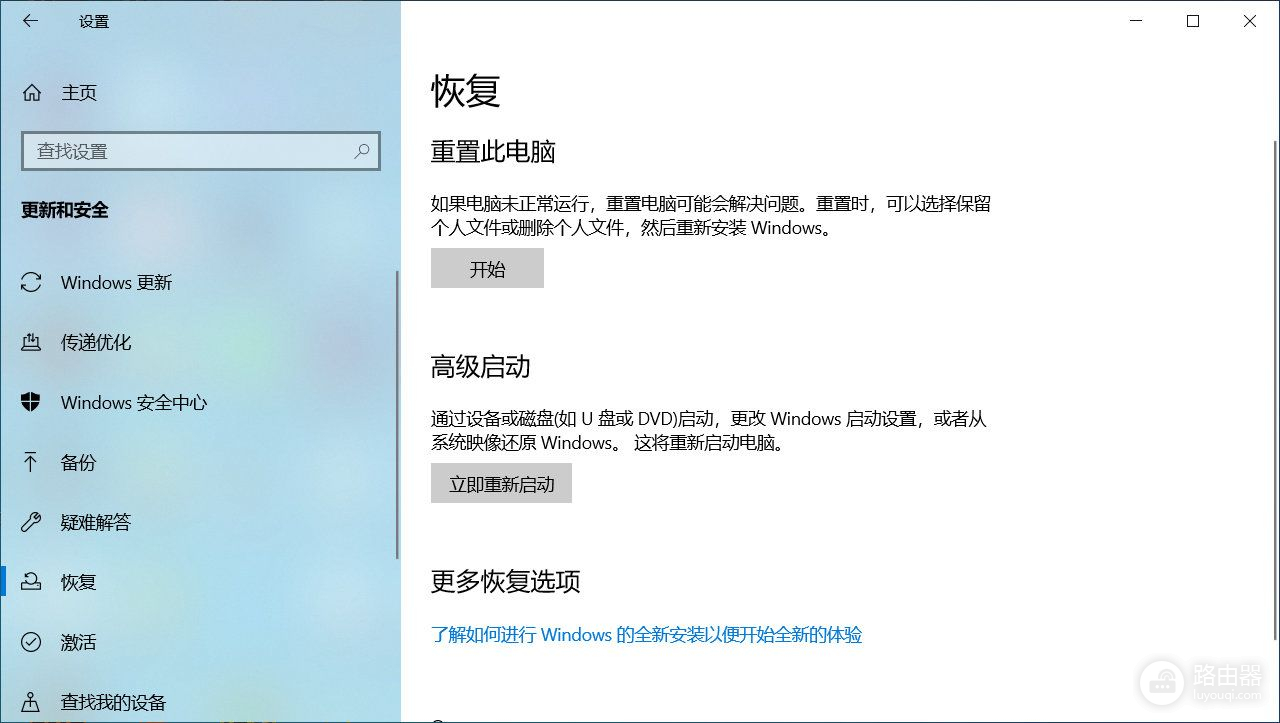Click the 激活 checkmark circle icon
The image size is (1280, 723).
tap(32, 642)
